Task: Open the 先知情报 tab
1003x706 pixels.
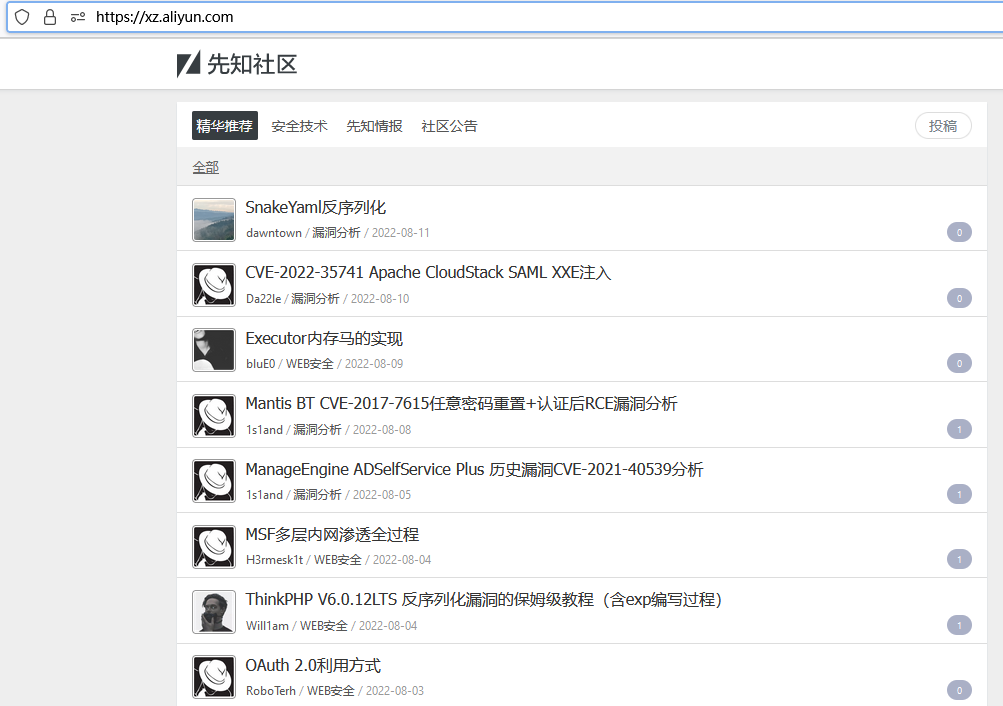Action: click(x=374, y=126)
